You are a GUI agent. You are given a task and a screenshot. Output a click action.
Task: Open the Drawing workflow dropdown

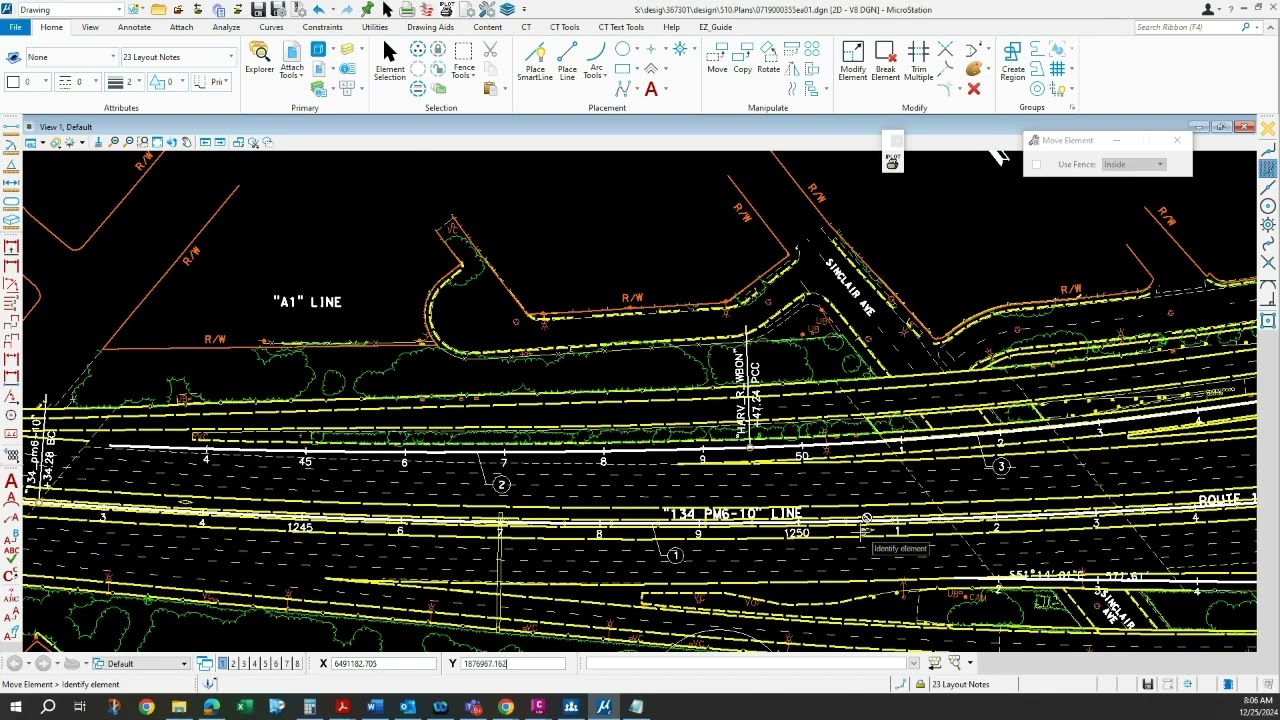(70, 10)
